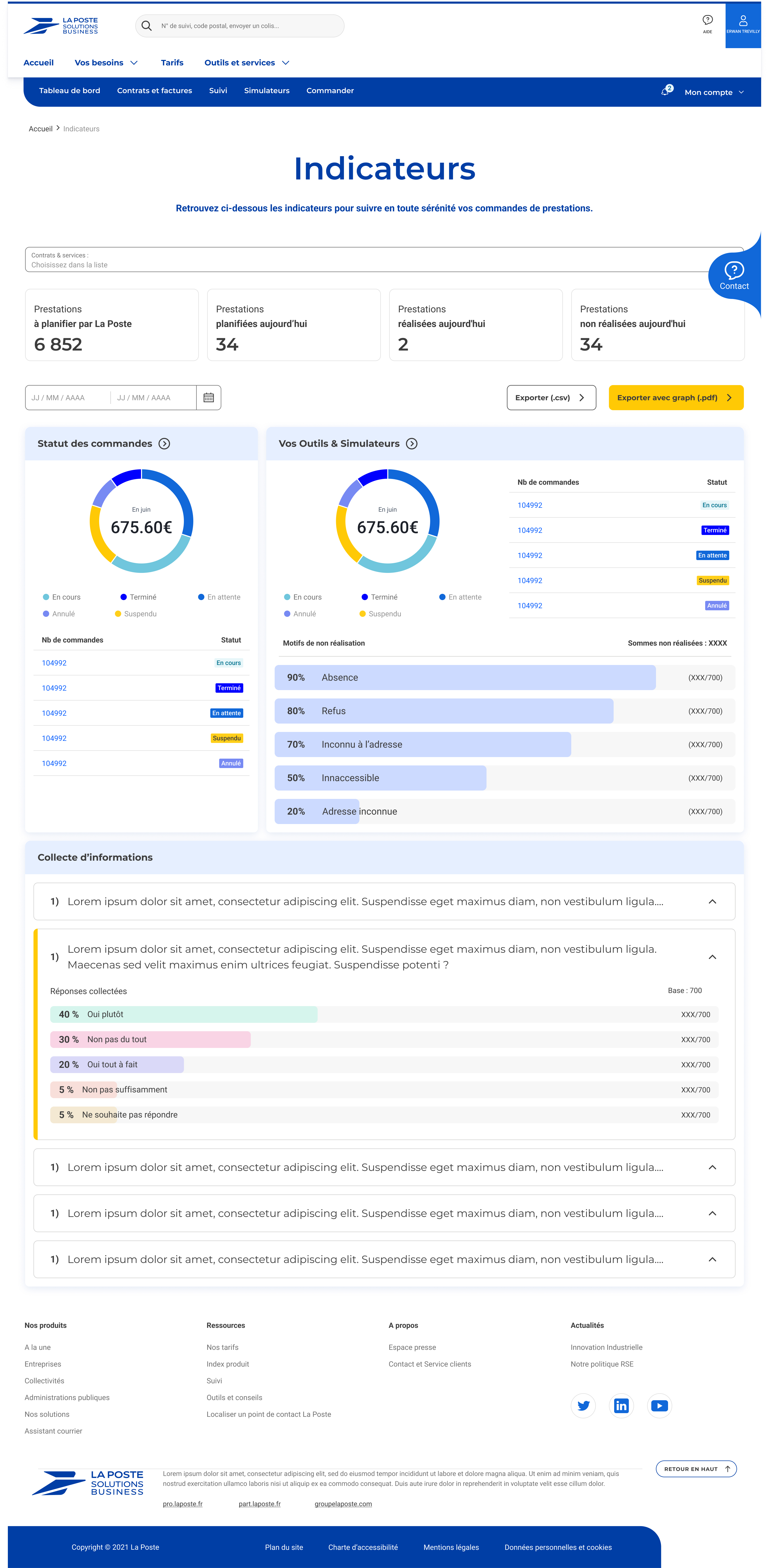Click arrow icon next to Vos Outils & Simulateurs
Image resolution: width=769 pixels, height=1568 pixels.
click(412, 444)
